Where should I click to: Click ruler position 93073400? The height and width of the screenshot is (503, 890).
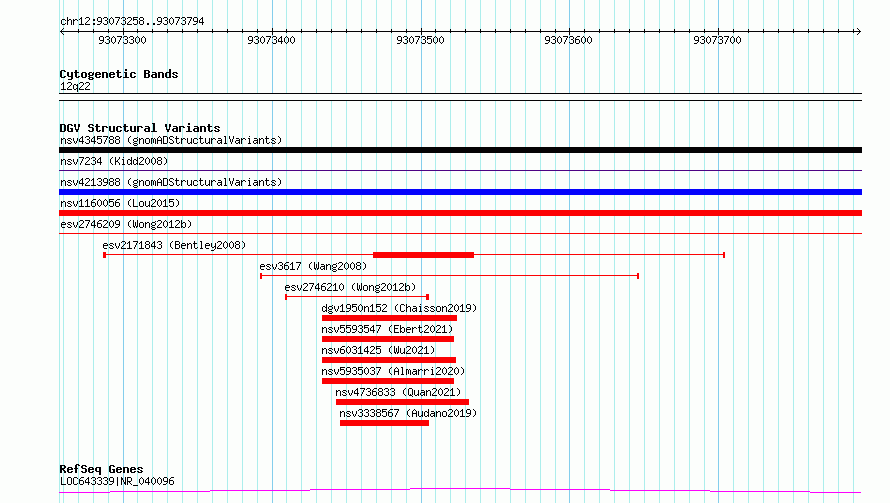click(x=271, y=40)
